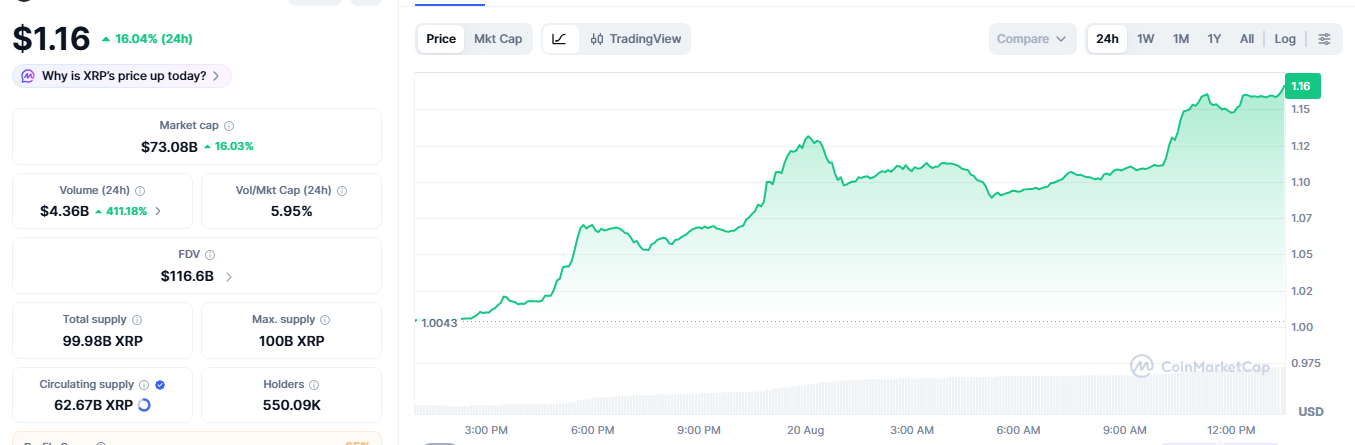Switch to line chart view icon

pos(560,39)
